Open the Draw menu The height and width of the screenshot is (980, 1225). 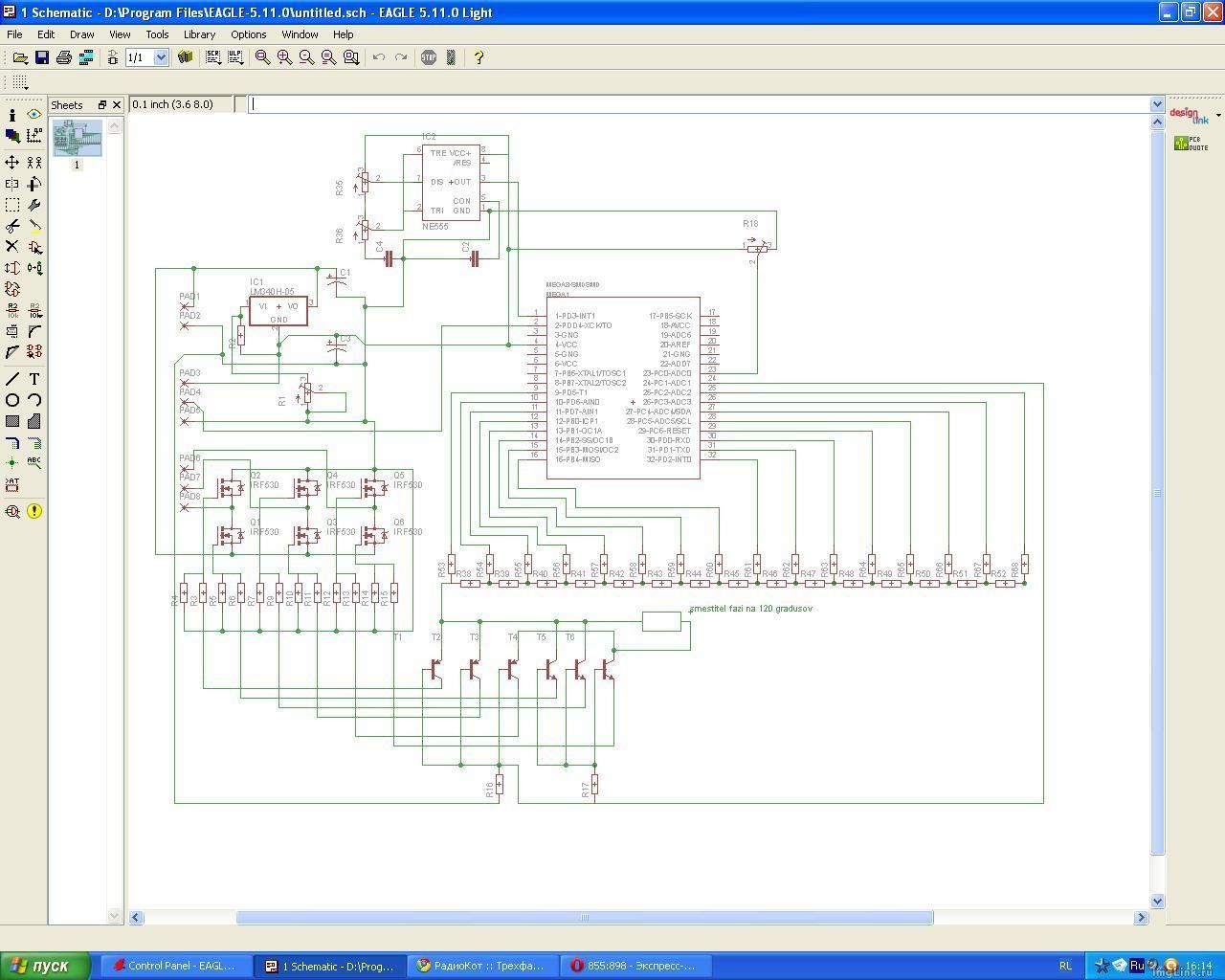(x=81, y=34)
